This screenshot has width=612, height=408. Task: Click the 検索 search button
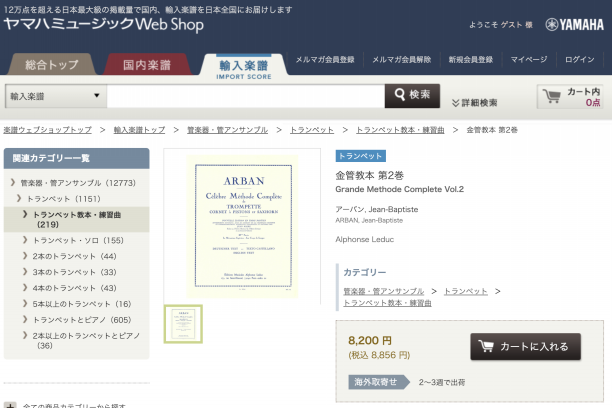click(412, 96)
